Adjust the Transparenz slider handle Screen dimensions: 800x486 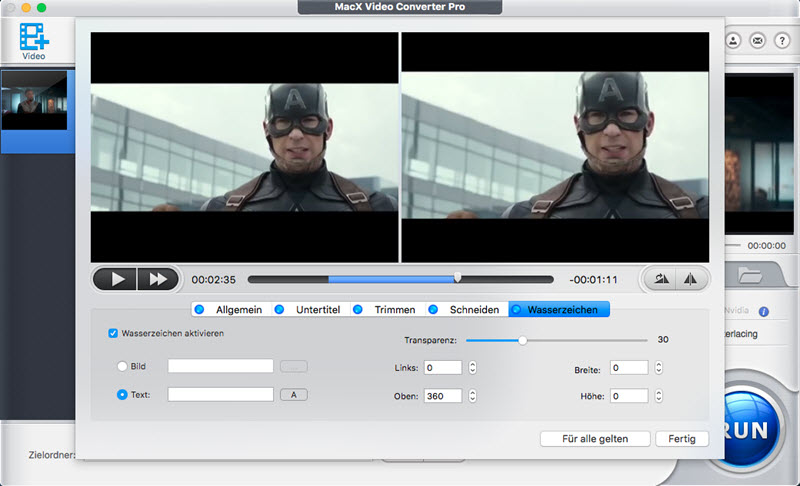pos(522,340)
